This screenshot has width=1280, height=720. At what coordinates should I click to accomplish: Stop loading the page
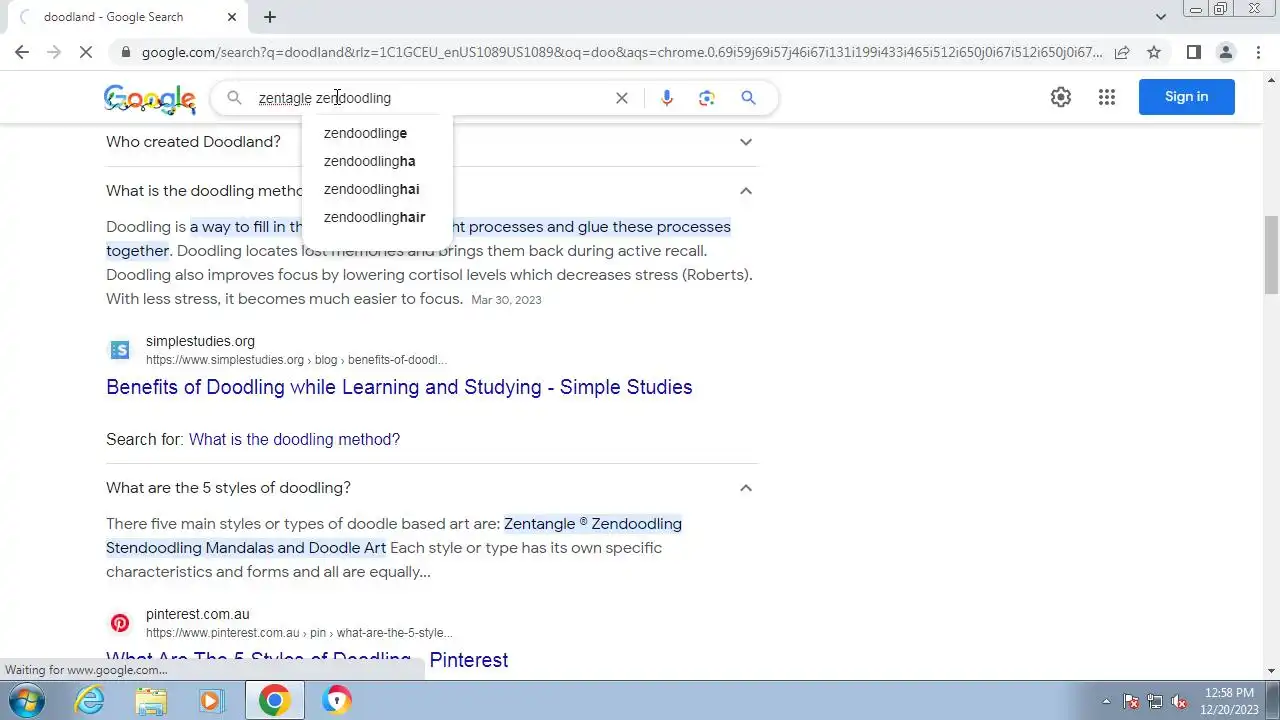coord(86,52)
